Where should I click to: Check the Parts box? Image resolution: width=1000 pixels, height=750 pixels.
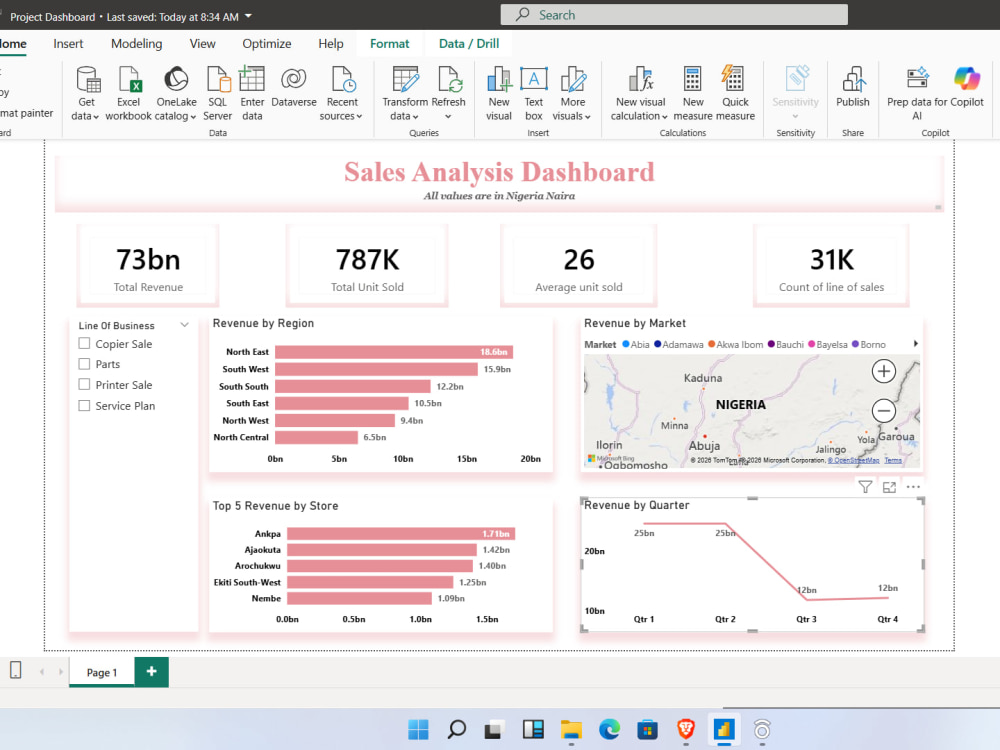[x=84, y=364]
